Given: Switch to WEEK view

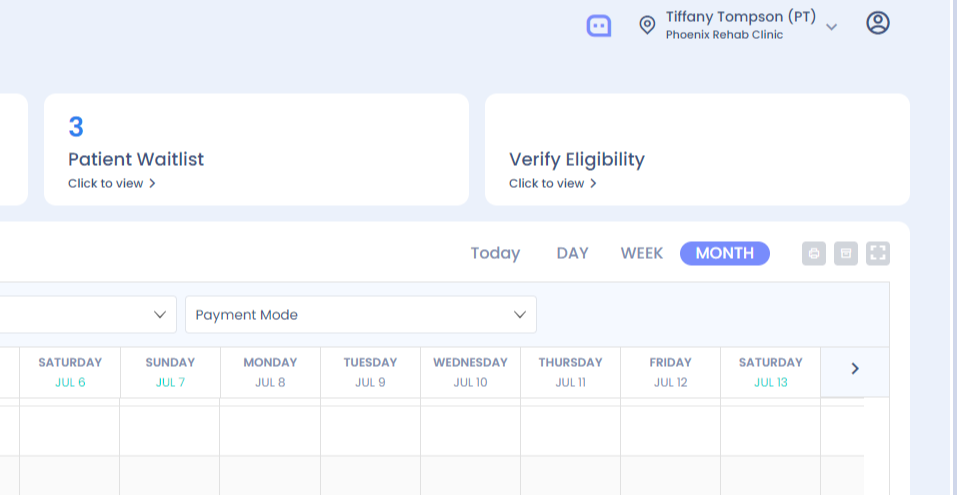Looking at the screenshot, I should 642,254.
